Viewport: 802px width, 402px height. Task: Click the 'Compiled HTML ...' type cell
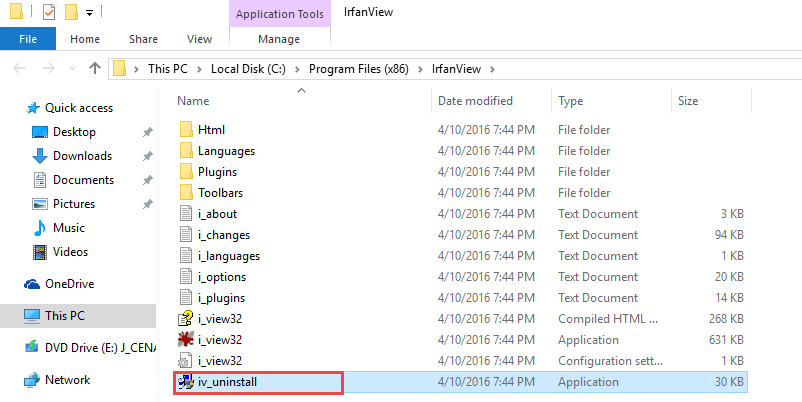click(608, 319)
